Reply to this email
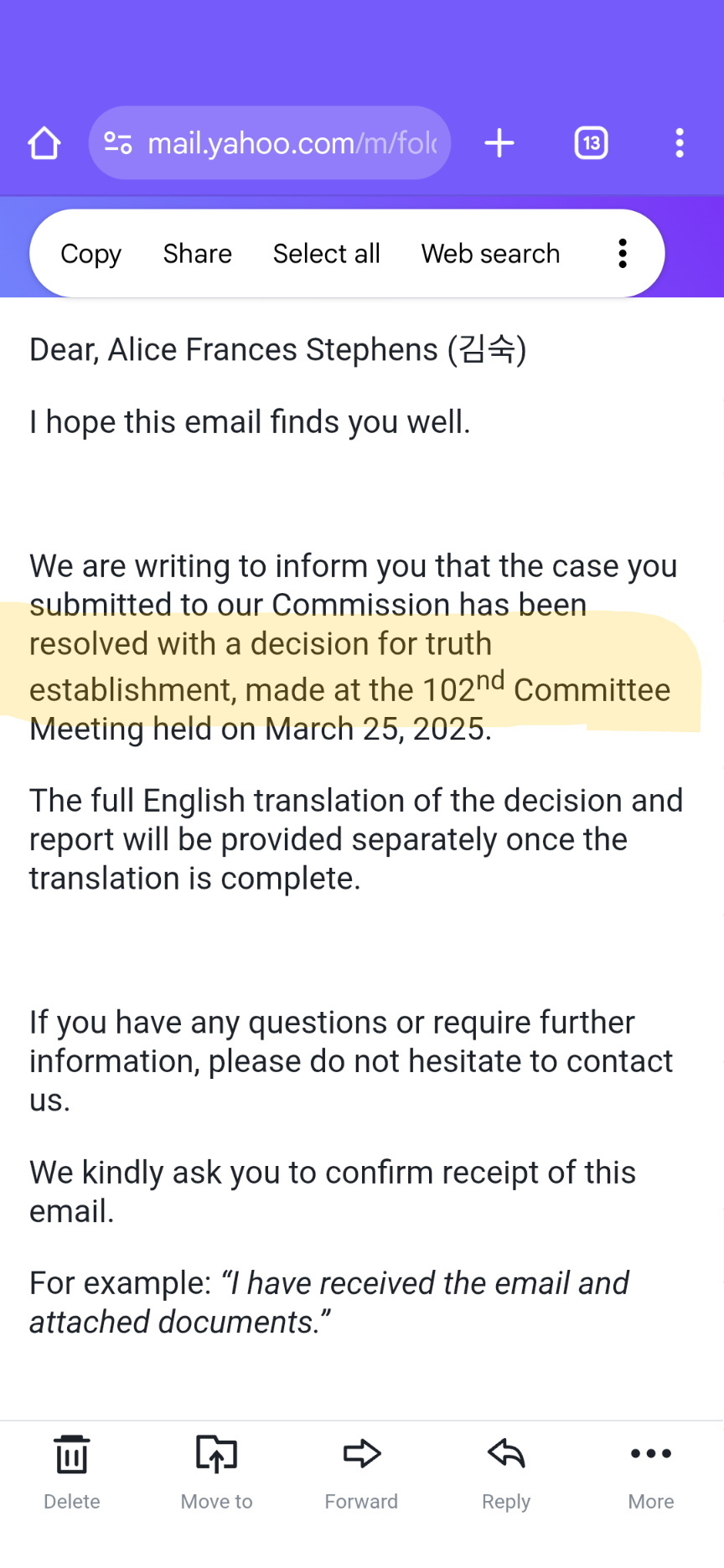This screenshot has height=1568, width=724. (506, 1455)
